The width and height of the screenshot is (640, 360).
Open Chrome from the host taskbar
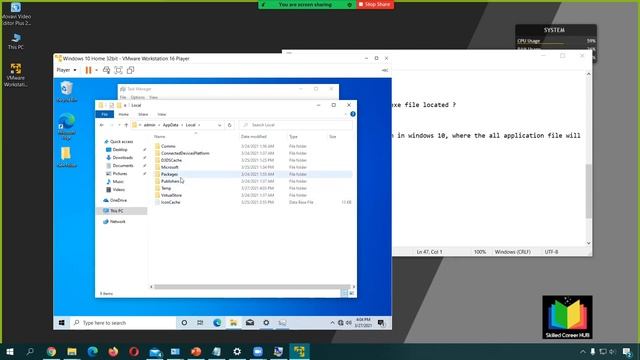point(51,351)
